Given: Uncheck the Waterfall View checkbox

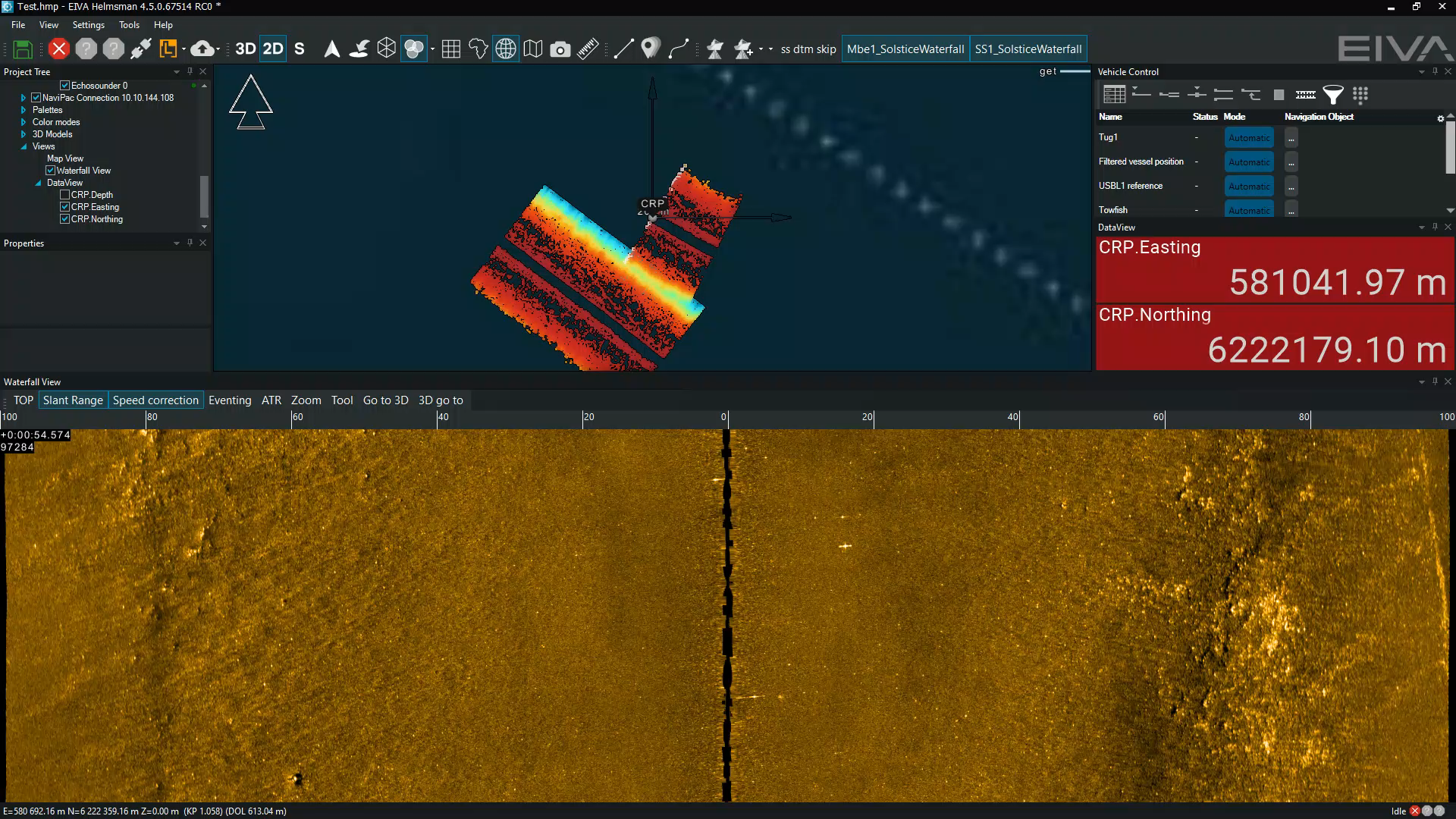Looking at the screenshot, I should click(51, 171).
